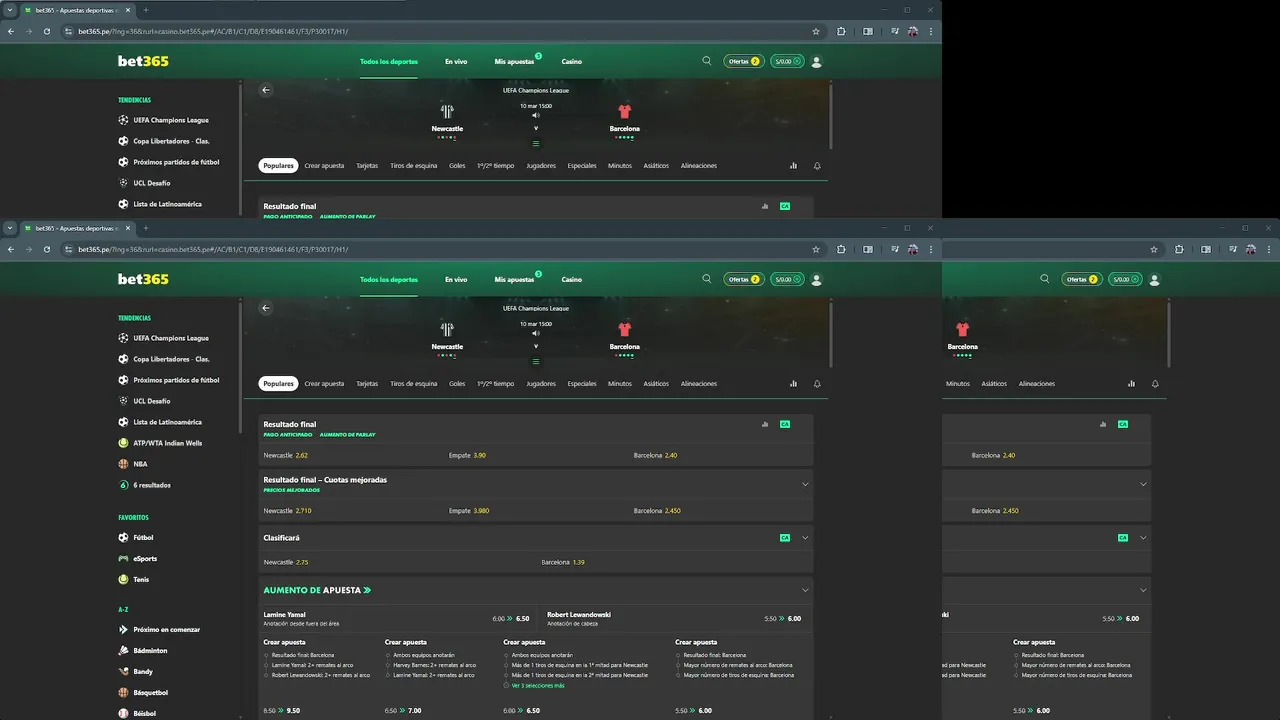Bookmark the page with the star in the lower-left window
Screen dimensions: 1280x720
tap(816, 249)
